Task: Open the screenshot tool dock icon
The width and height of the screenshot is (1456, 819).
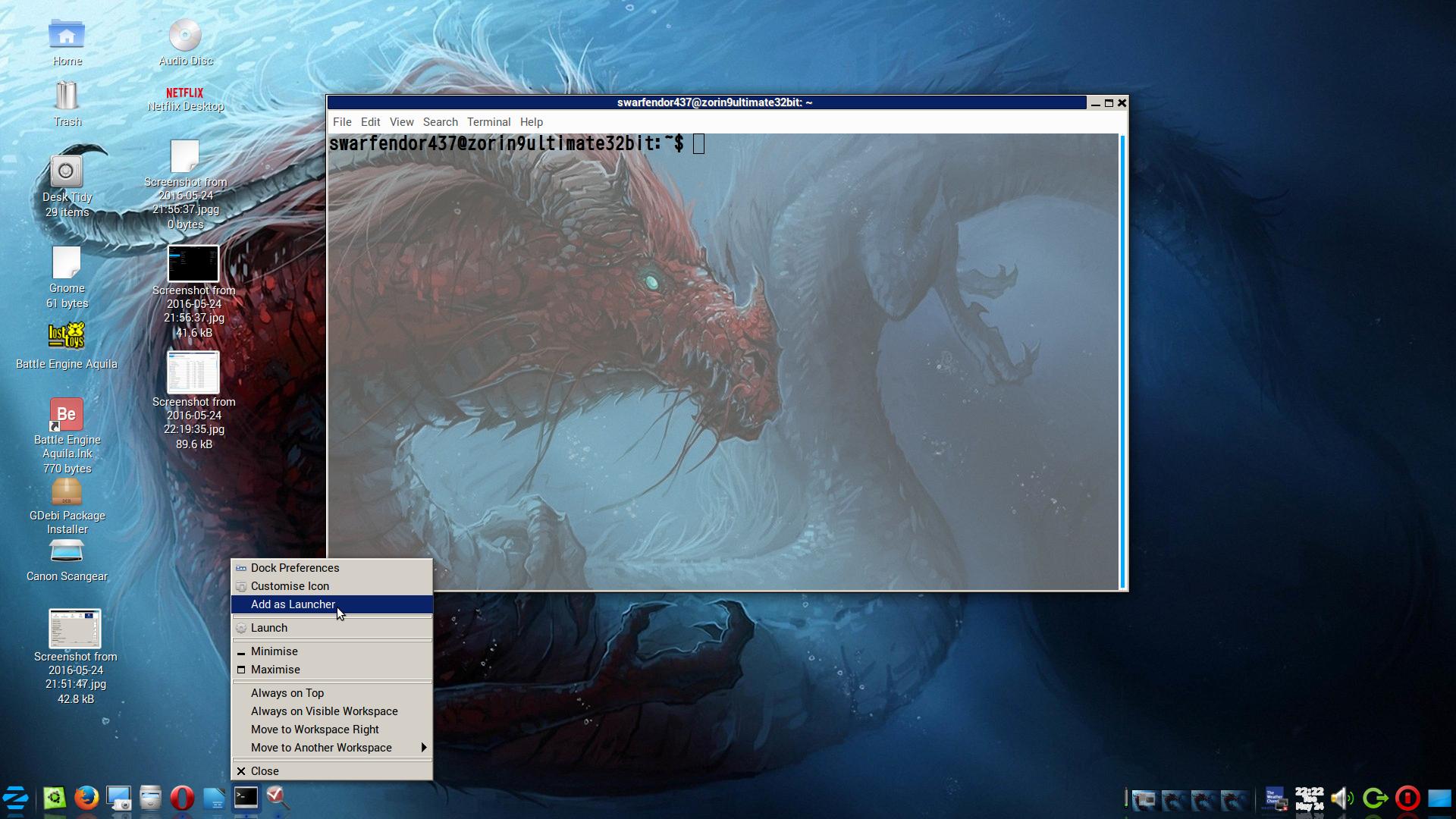Action: 118,798
